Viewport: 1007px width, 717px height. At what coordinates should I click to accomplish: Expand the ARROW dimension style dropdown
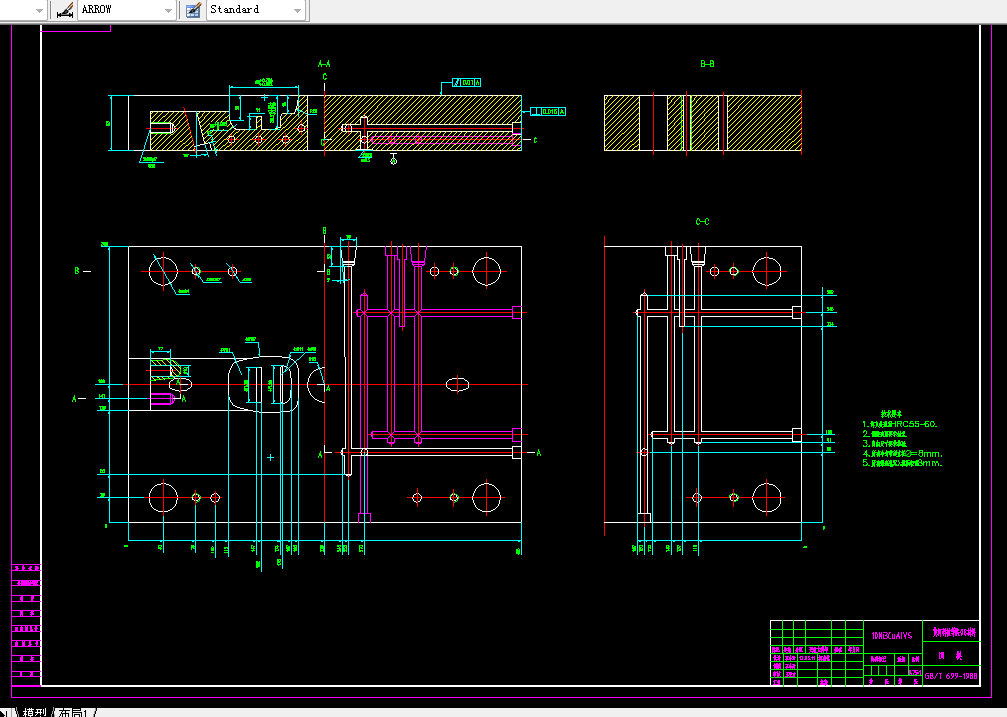tap(168, 10)
